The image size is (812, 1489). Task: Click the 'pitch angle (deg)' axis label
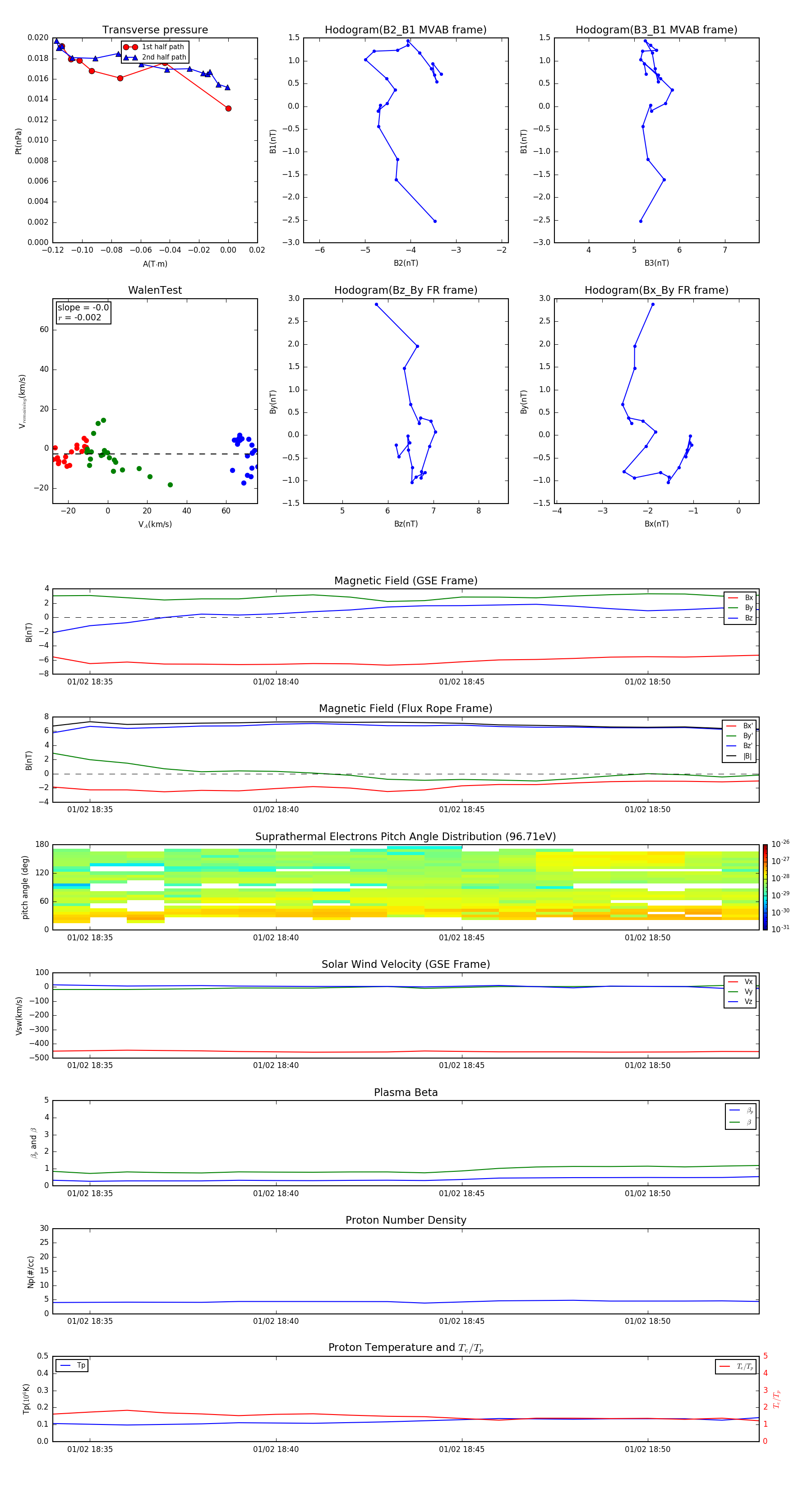coord(25,887)
